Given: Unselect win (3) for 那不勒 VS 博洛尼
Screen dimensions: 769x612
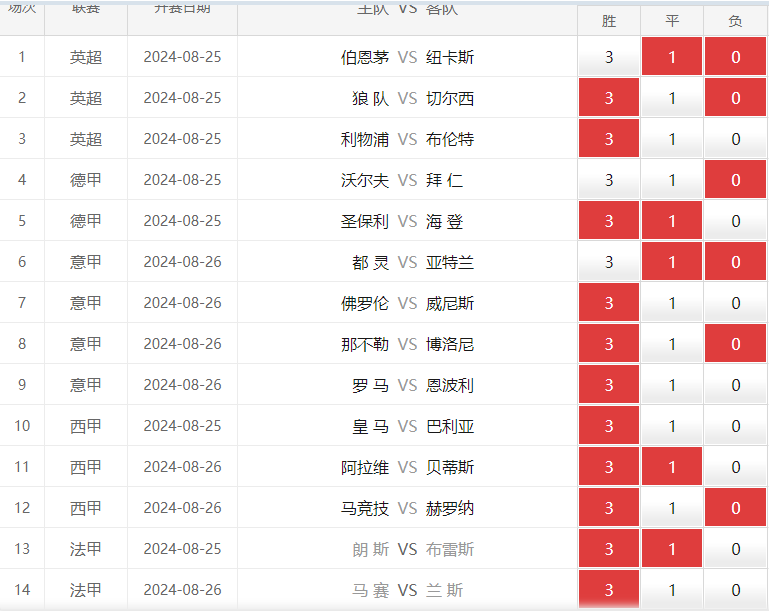Looking at the screenshot, I should [609, 344].
